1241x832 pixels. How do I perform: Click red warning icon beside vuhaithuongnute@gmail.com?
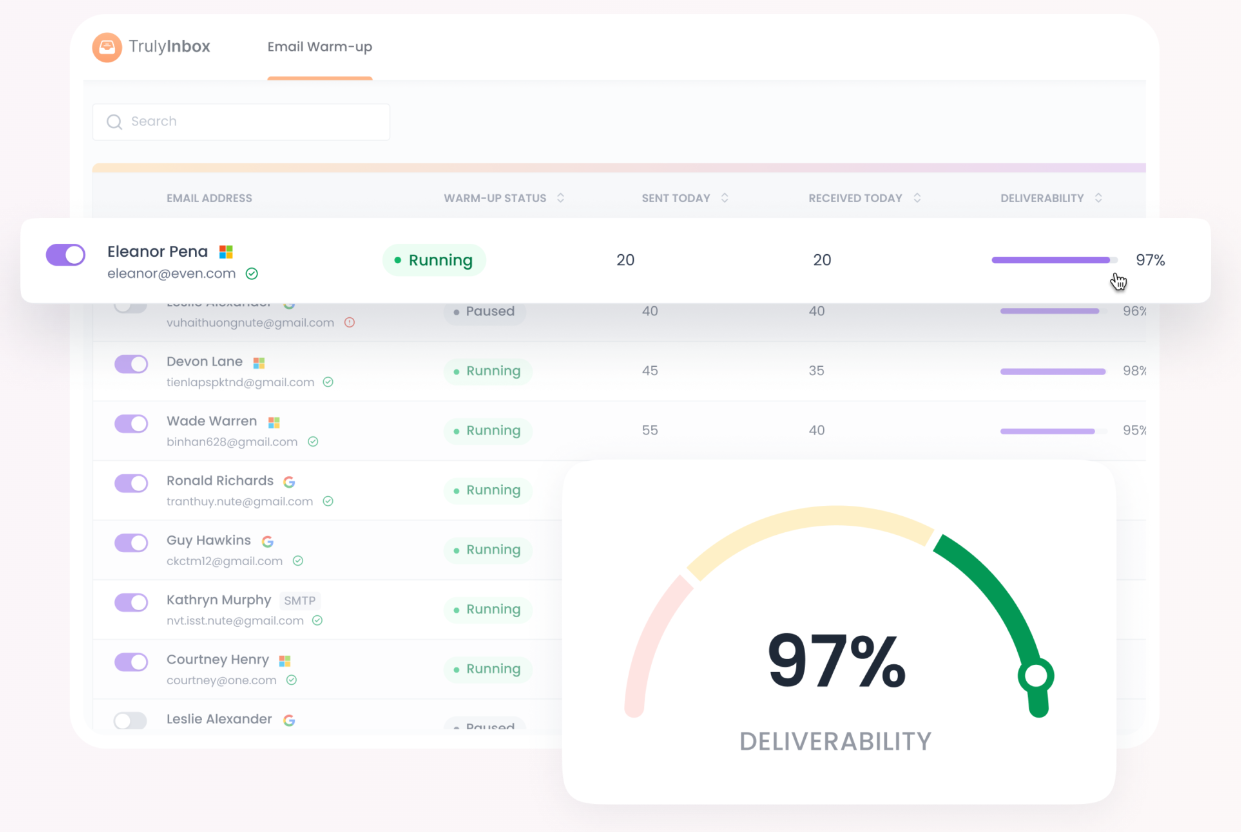pos(349,323)
